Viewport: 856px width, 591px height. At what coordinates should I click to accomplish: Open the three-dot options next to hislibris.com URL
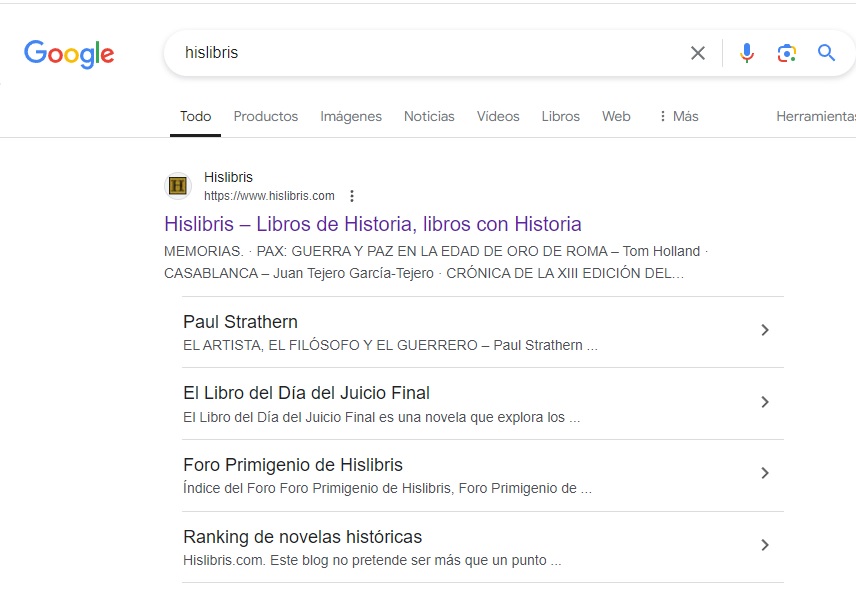coord(352,196)
